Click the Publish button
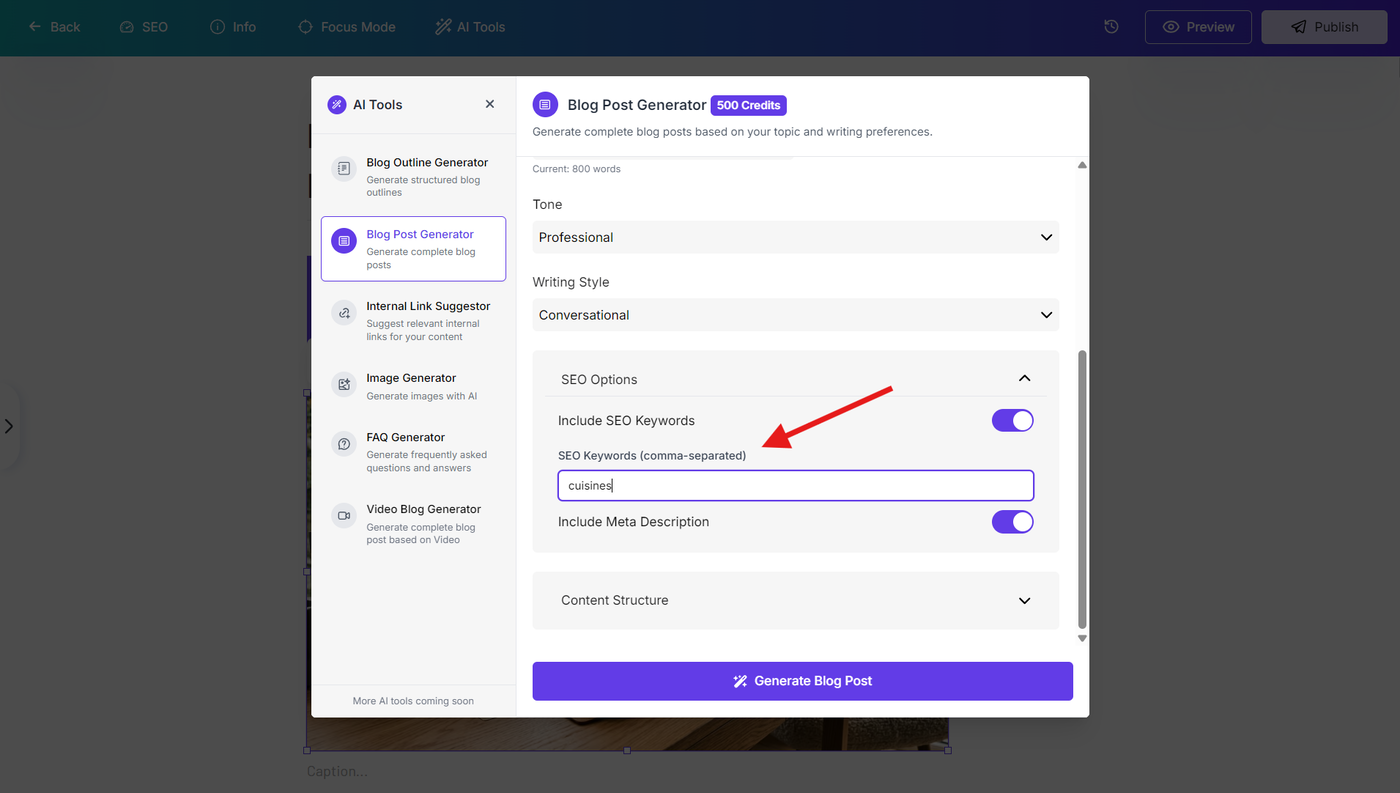 coord(1324,27)
